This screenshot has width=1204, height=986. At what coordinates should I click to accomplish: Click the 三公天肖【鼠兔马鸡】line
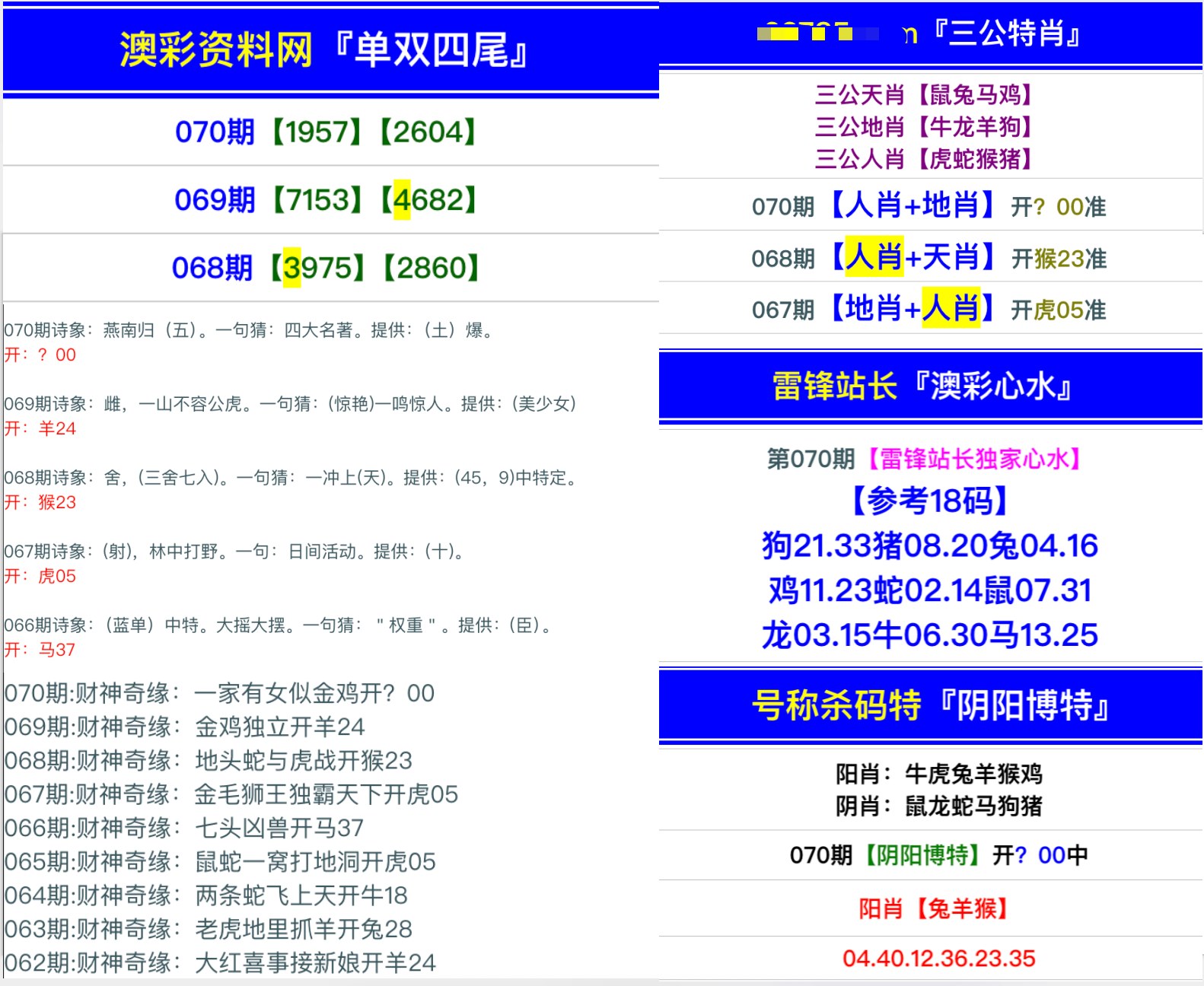click(x=923, y=95)
